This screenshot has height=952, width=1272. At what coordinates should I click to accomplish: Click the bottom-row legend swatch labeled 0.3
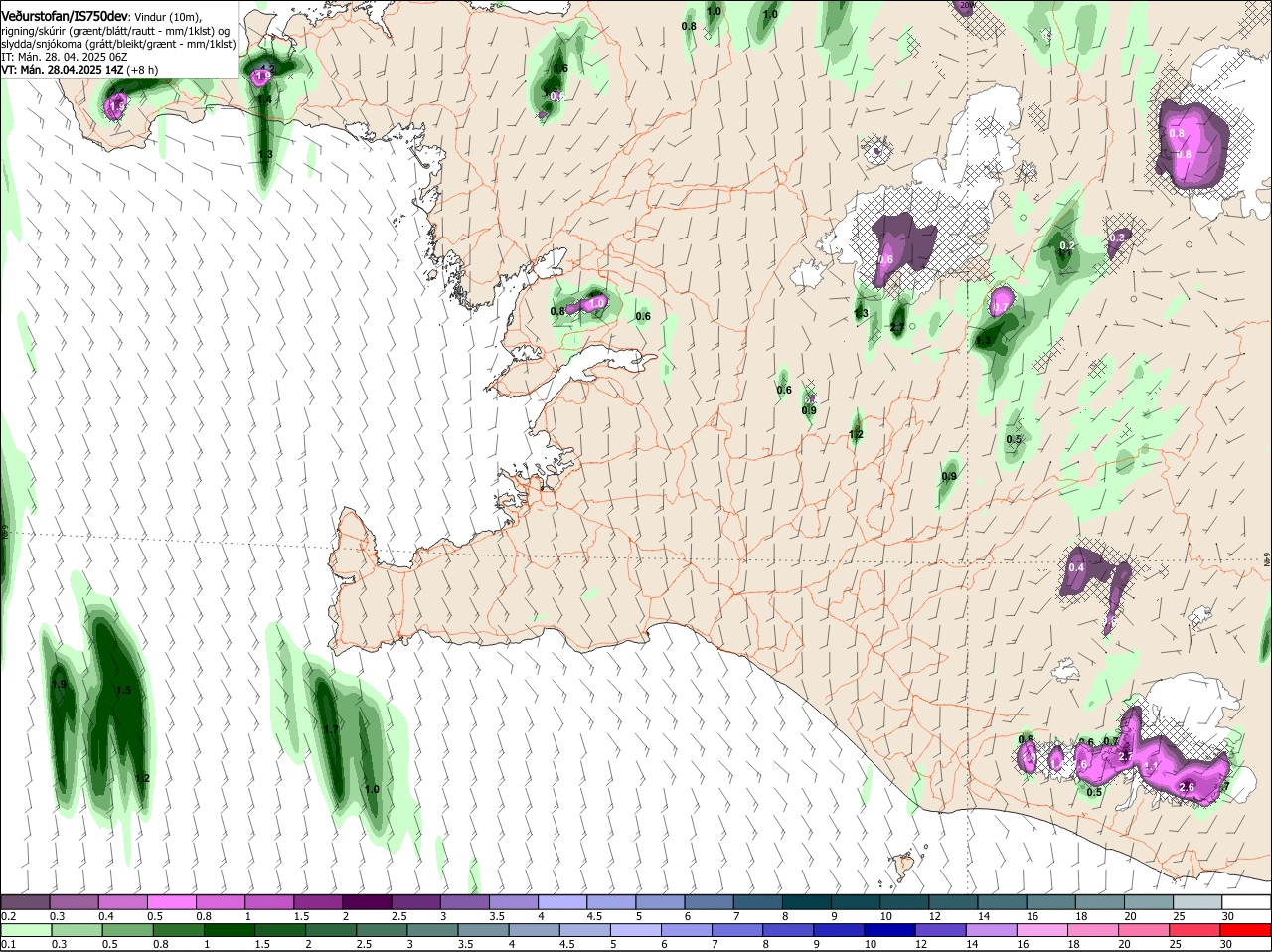click(77, 930)
